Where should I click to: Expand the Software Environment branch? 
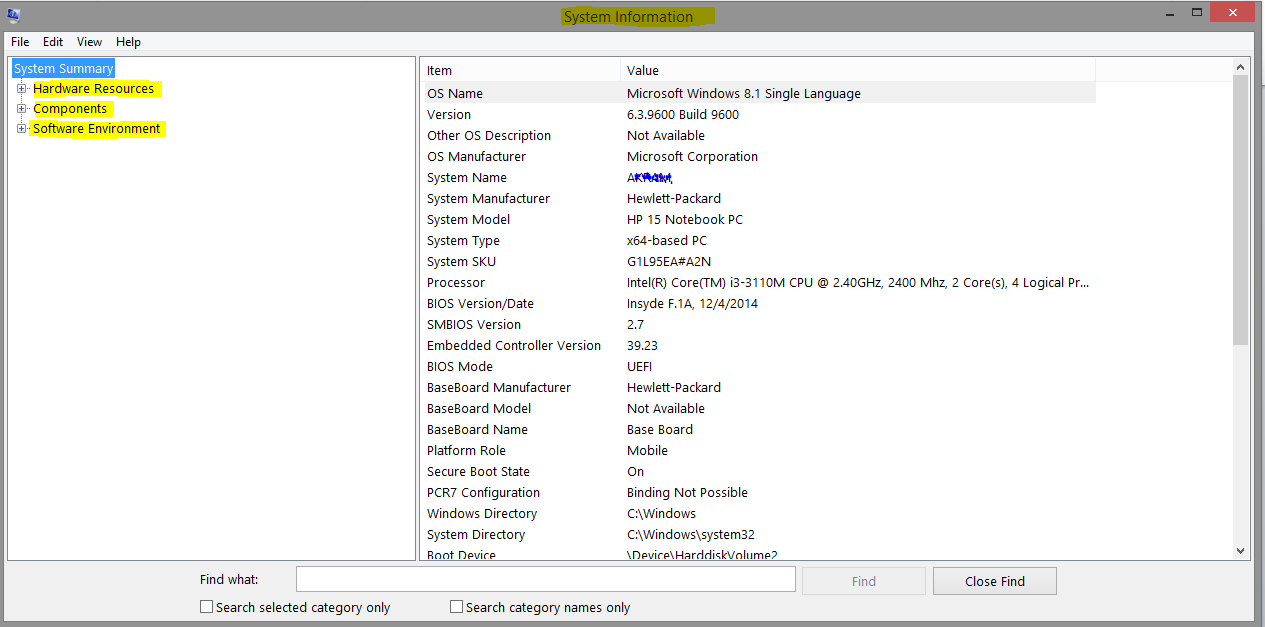click(x=22, y=128)
